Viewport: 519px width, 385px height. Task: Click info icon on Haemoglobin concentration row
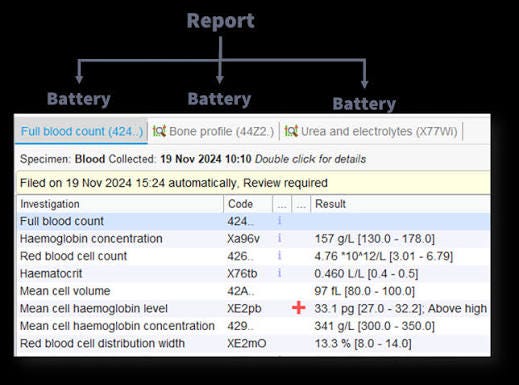(x=280, y=238)
